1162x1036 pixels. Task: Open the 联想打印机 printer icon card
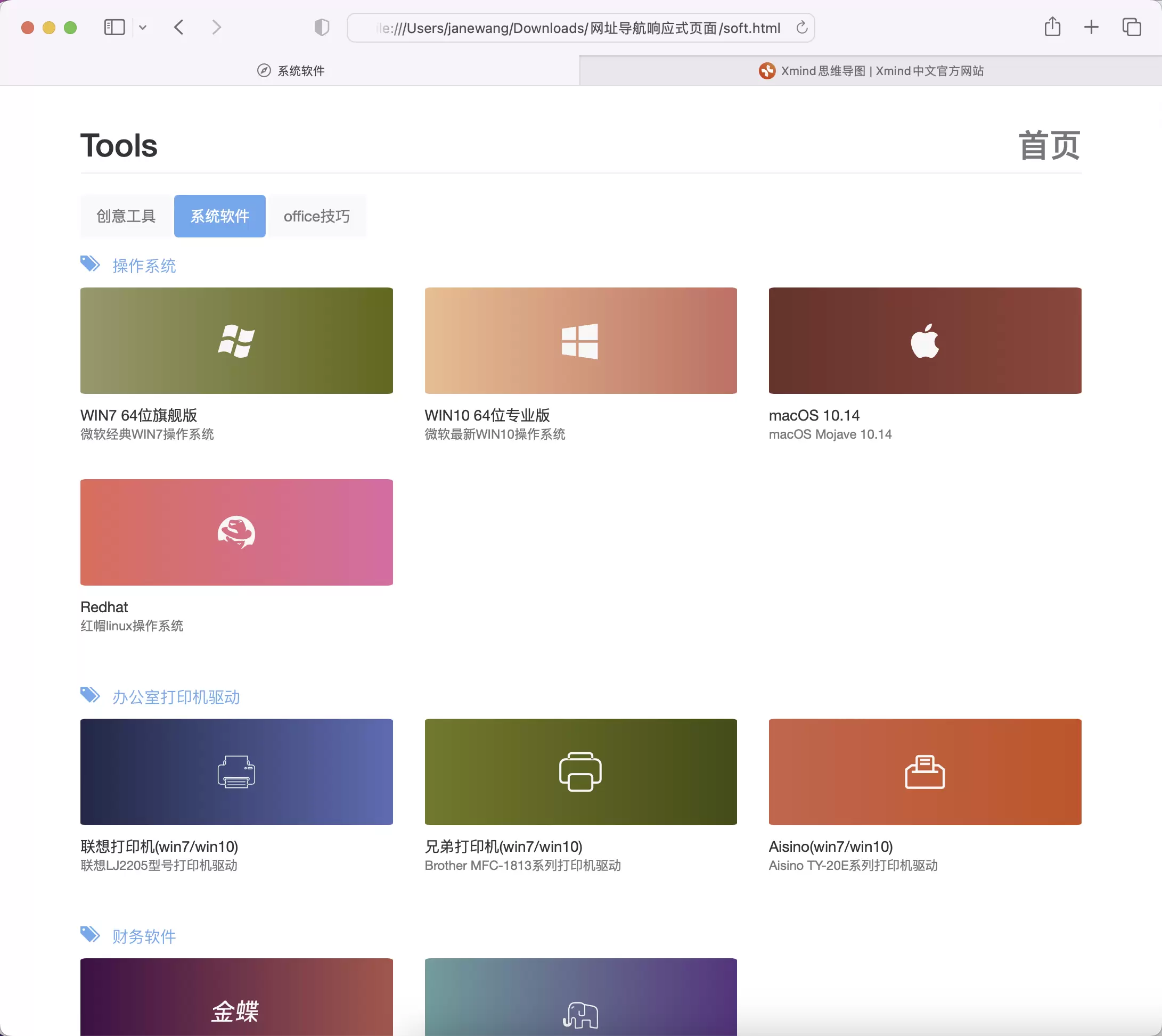(236, 772)
